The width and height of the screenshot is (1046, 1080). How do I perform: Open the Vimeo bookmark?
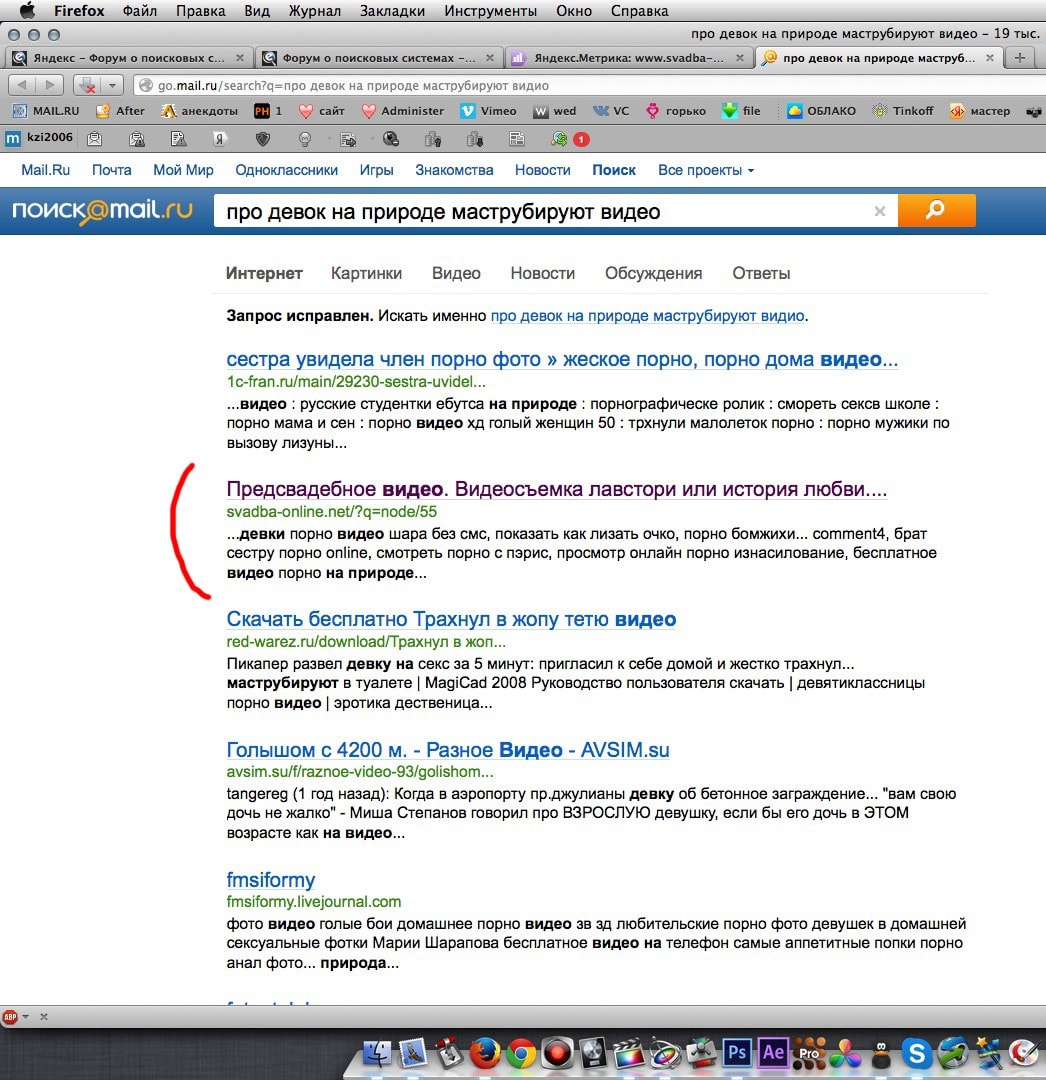point(489,111)
